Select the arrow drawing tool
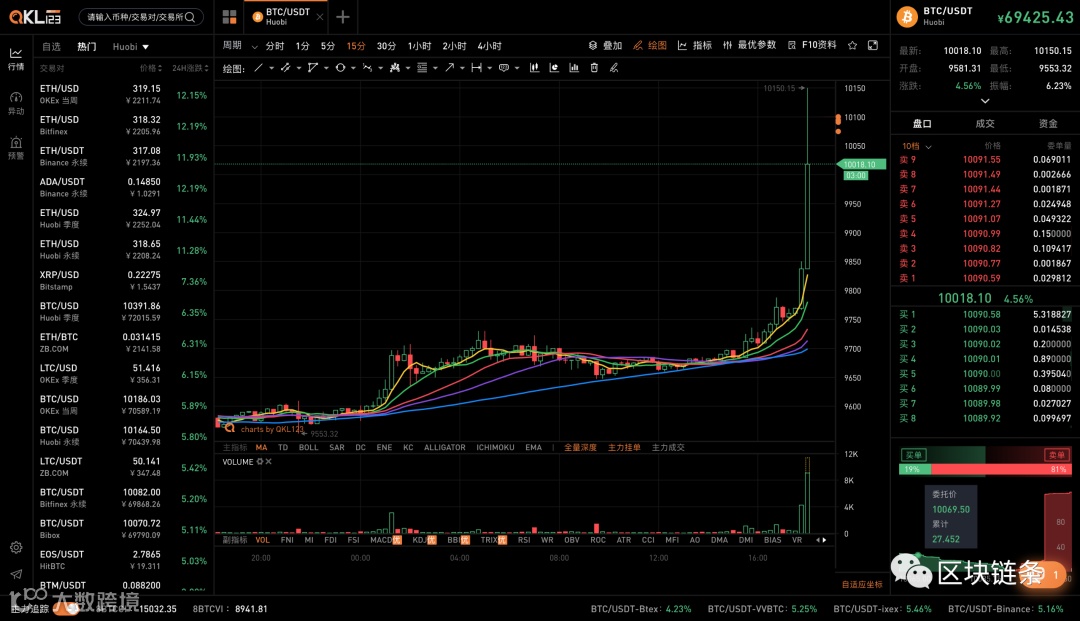 449,67
